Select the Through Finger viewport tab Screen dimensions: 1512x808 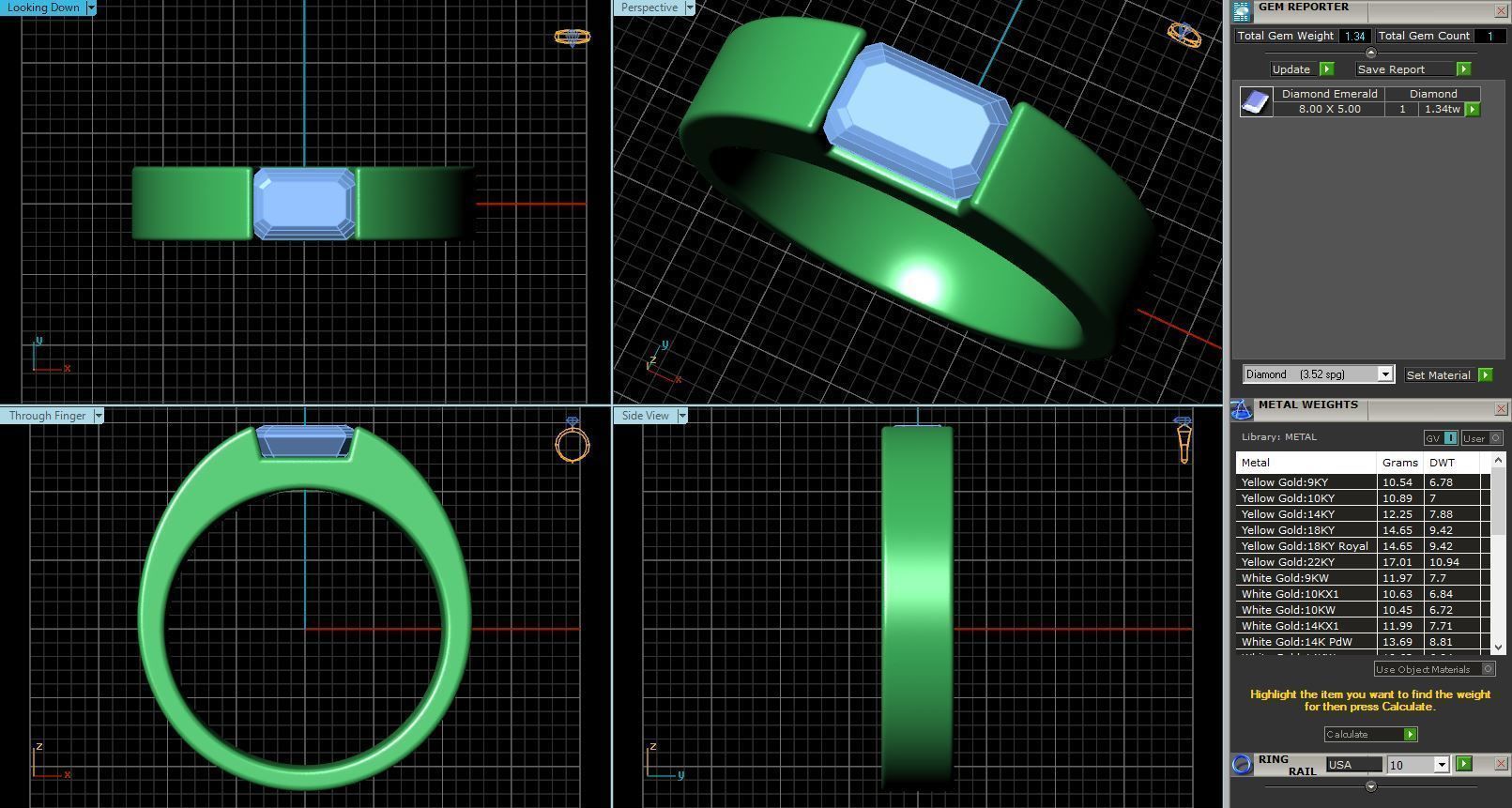tap(47, 416)
